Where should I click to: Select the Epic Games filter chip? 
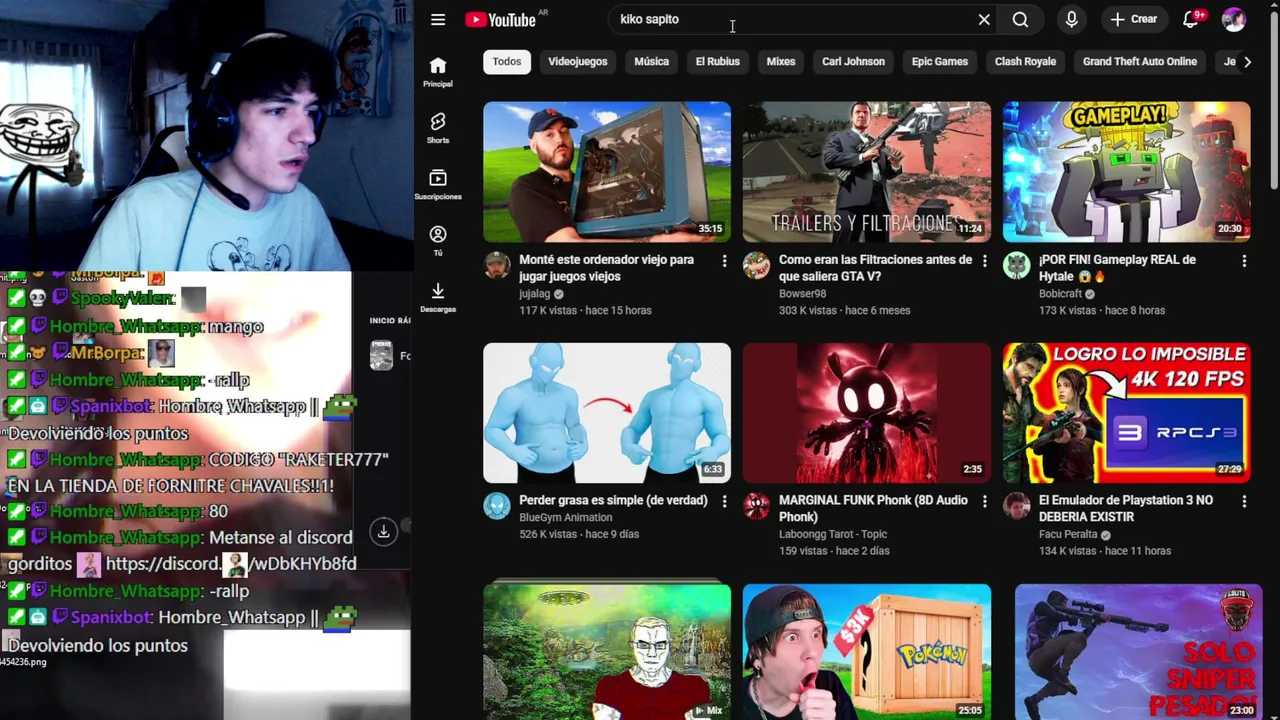pos(940,61)
